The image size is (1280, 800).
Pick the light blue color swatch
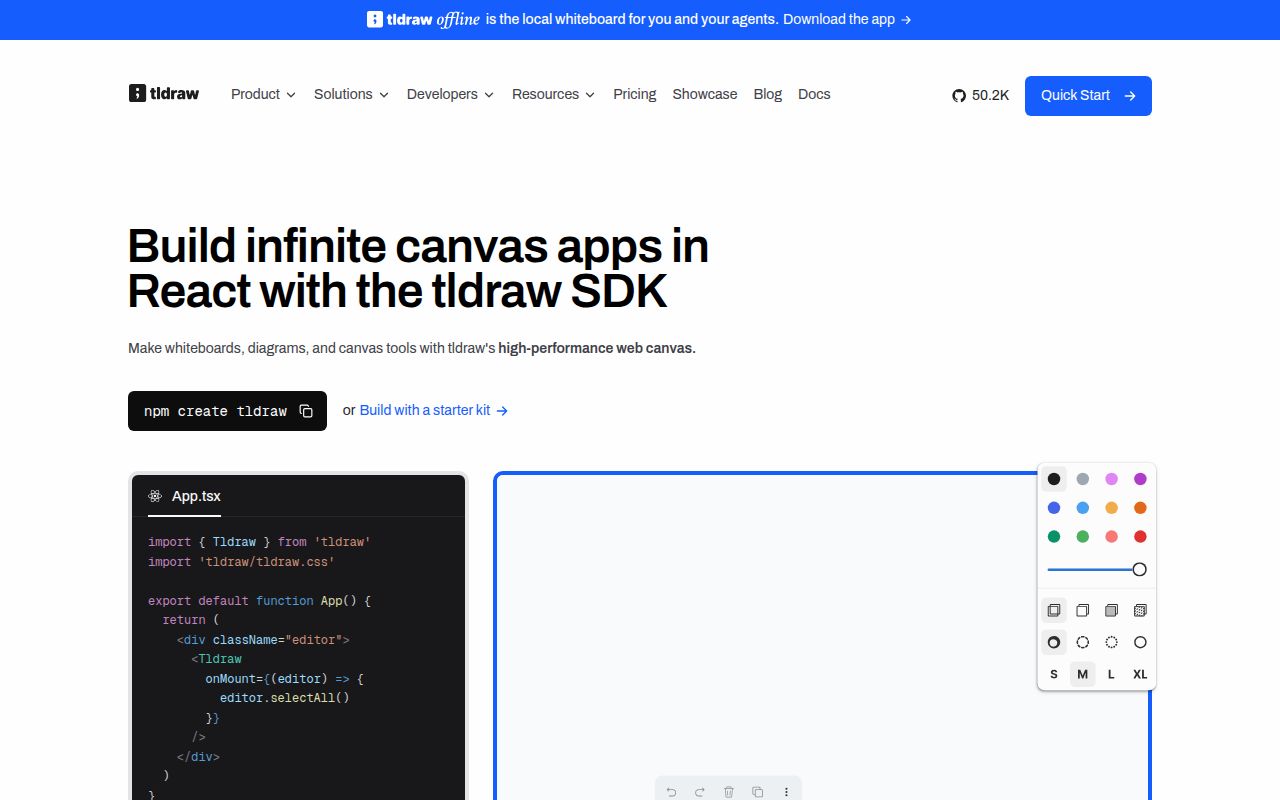click(x=1083, y=508)
